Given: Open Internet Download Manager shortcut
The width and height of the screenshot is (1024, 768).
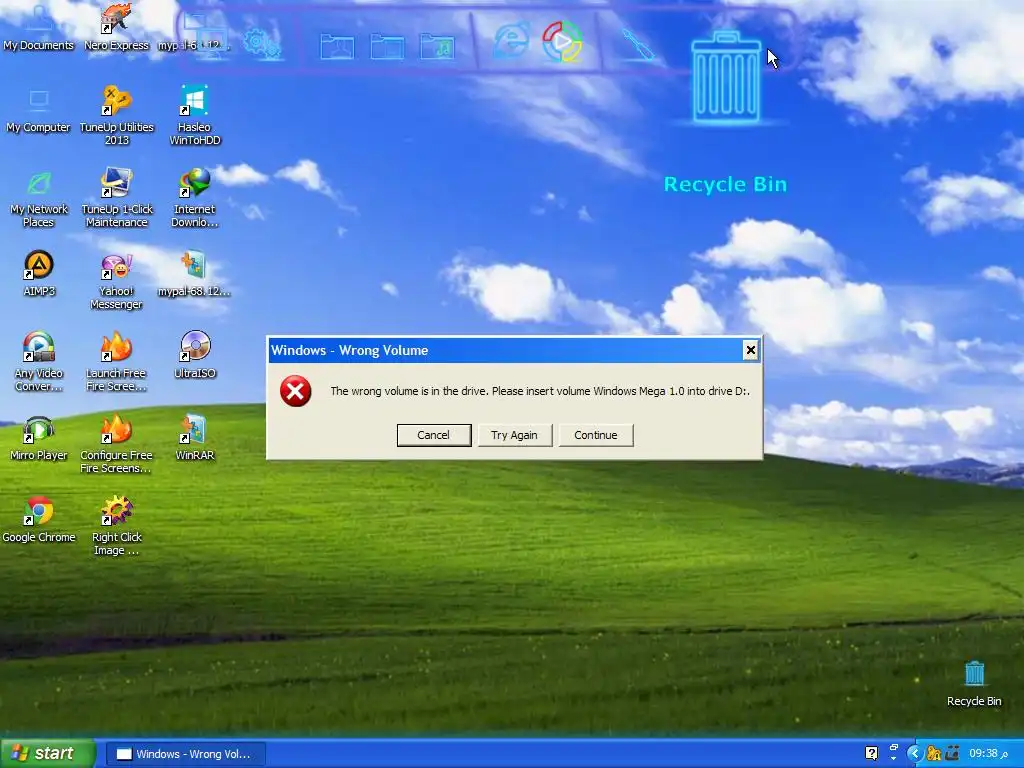Looking at the screenshot, I should pos(195,197).
